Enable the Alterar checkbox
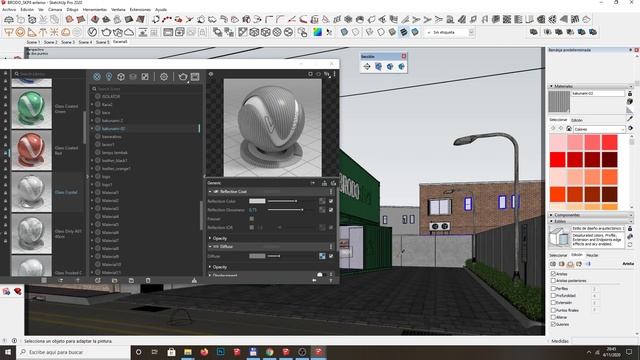 [x=553, y=317]
